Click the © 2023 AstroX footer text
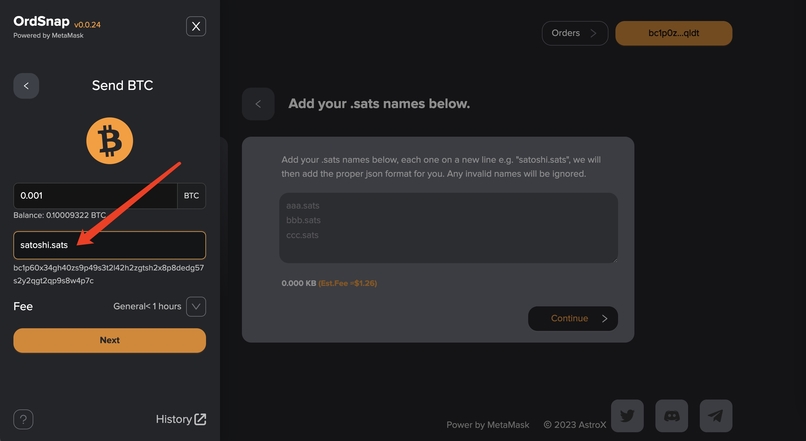Viewport: 806px width, 441px height. point(575,425)
